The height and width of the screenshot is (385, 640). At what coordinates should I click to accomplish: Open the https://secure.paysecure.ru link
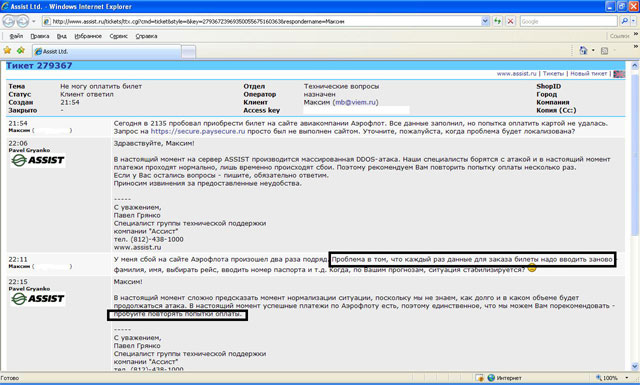(198, 131)
